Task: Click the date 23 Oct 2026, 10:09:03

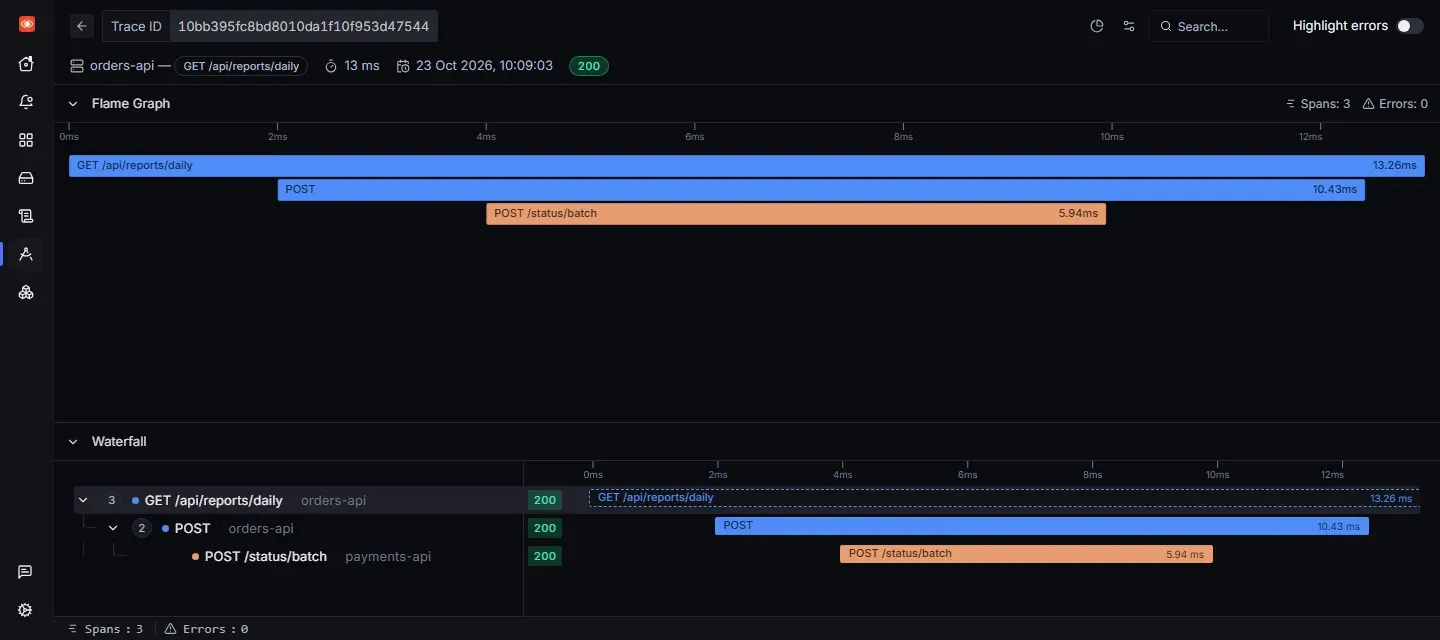Action: (x=484, y=66)
